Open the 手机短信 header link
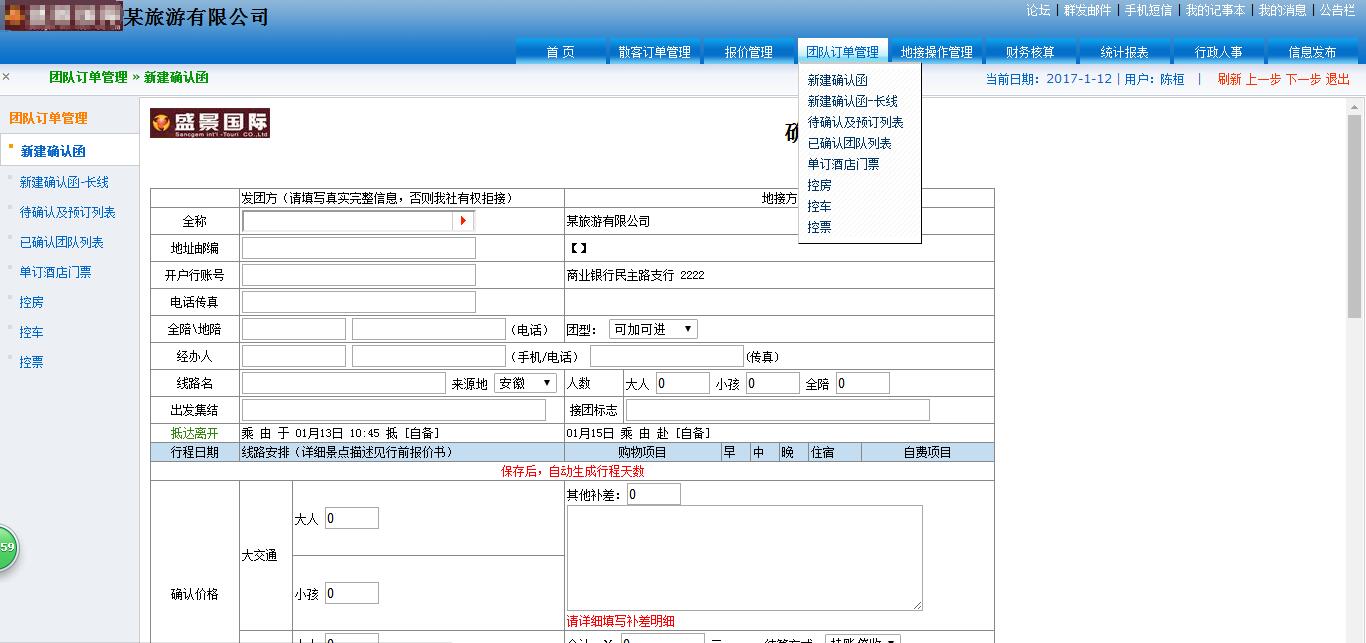 1148,10
